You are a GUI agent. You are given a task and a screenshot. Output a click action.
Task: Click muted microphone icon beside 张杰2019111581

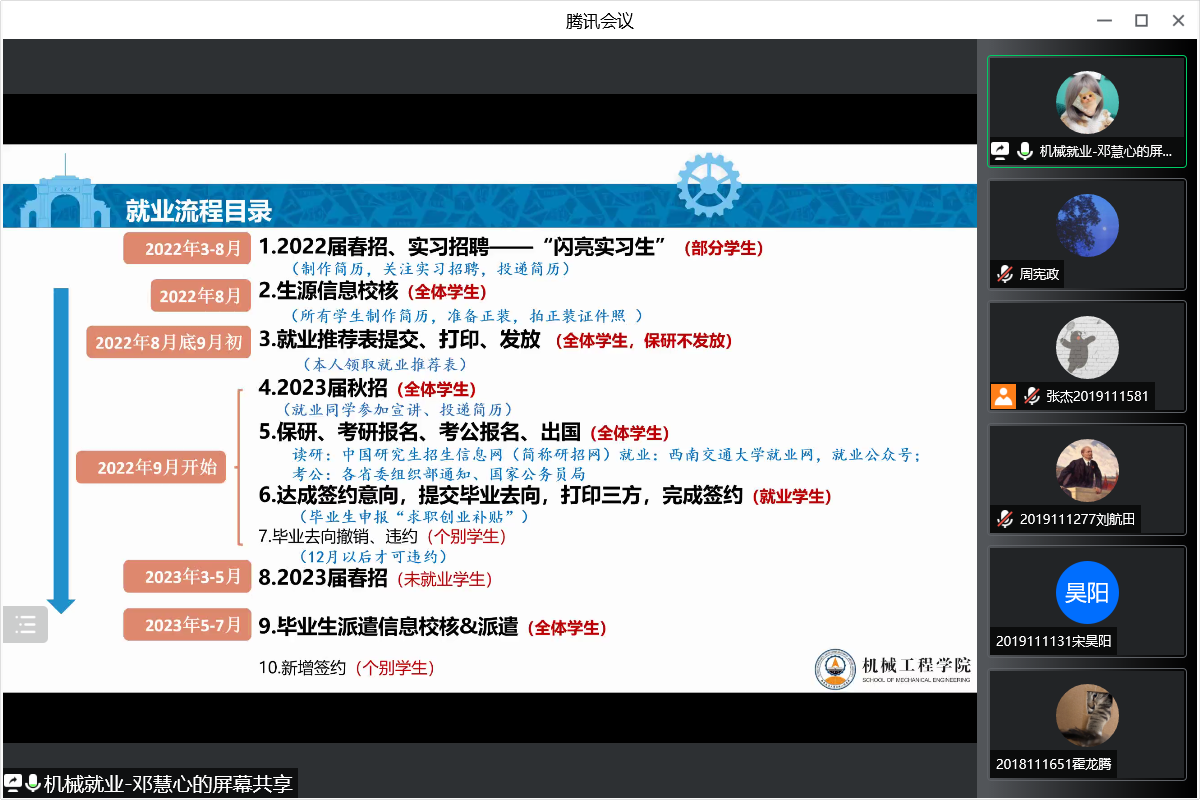pos(1031,396)
